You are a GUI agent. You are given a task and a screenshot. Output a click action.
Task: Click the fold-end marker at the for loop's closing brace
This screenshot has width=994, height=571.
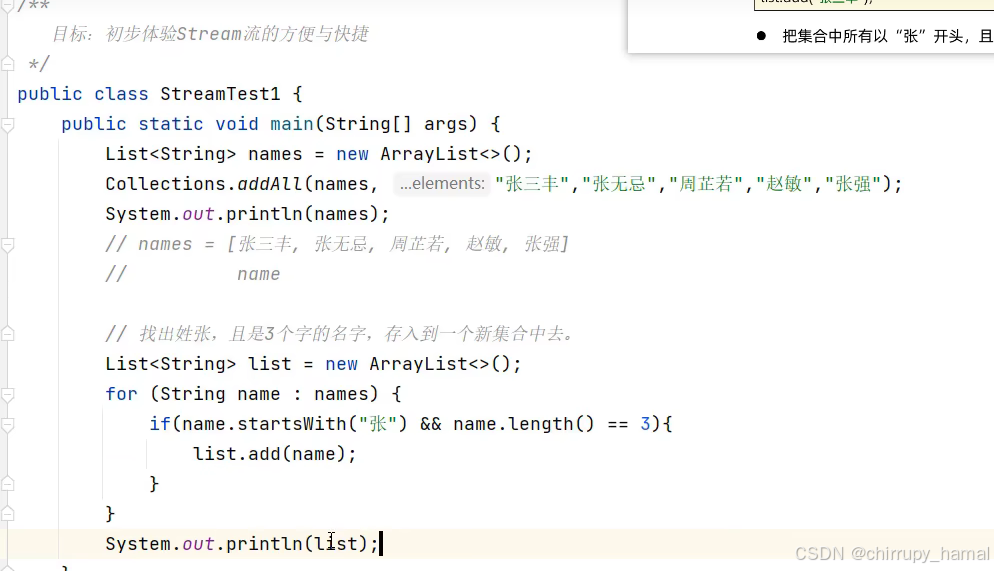tap(8, 514)
